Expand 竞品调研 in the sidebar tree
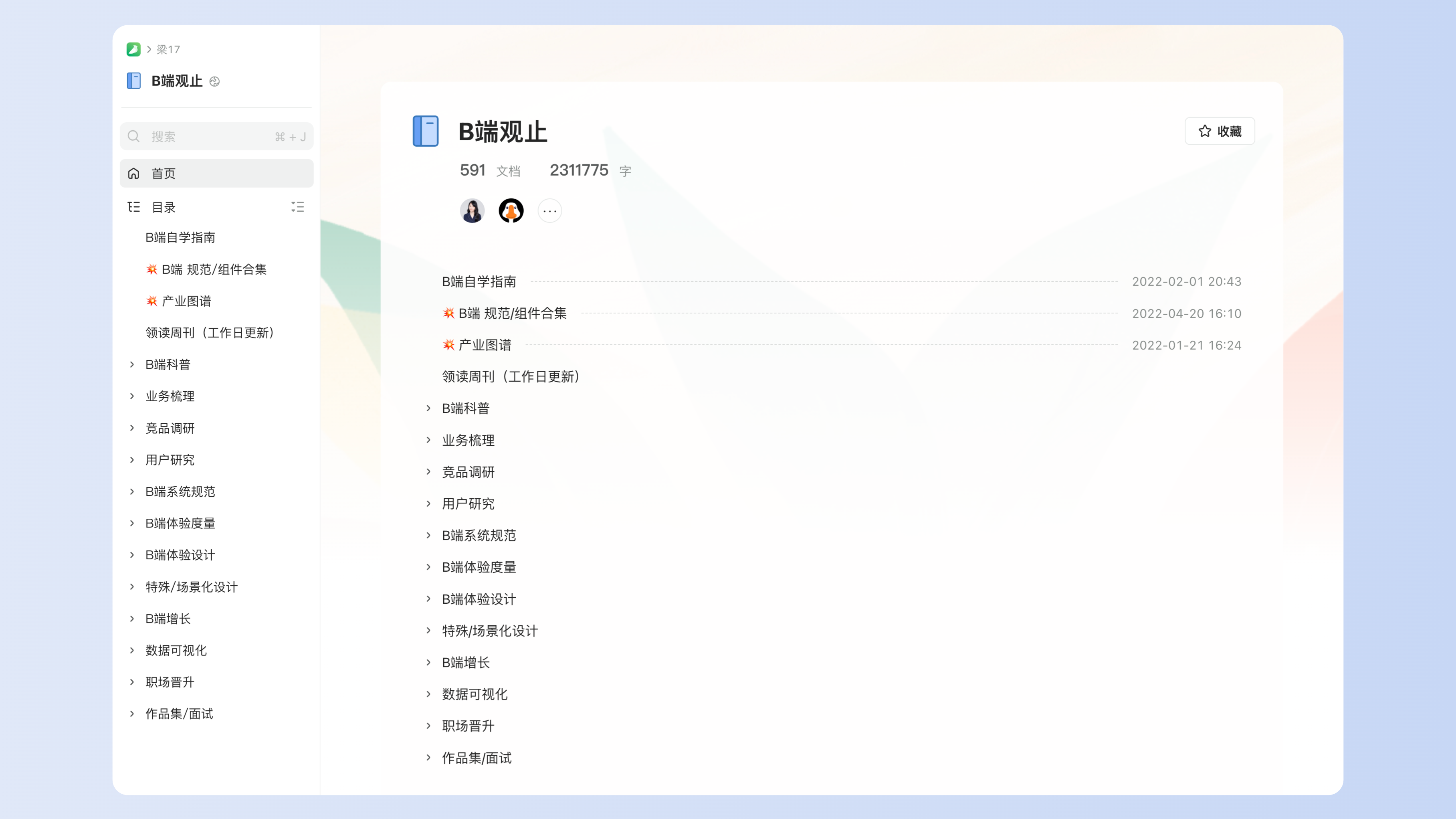This screenshot has height=819, width=1456. tap(132, 428)
